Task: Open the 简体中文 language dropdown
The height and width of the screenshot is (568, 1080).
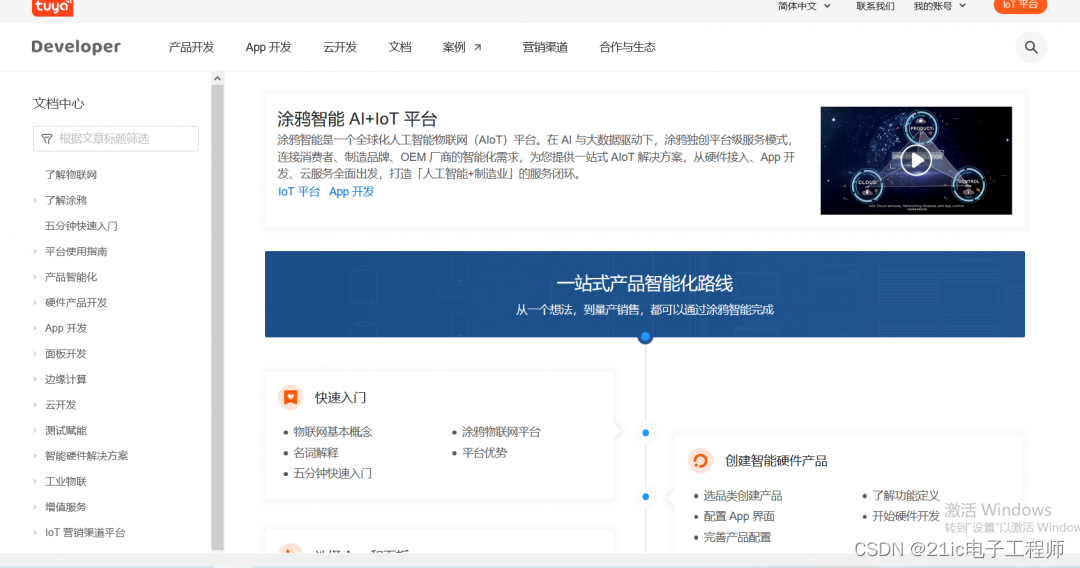Action: click(804, 6)
